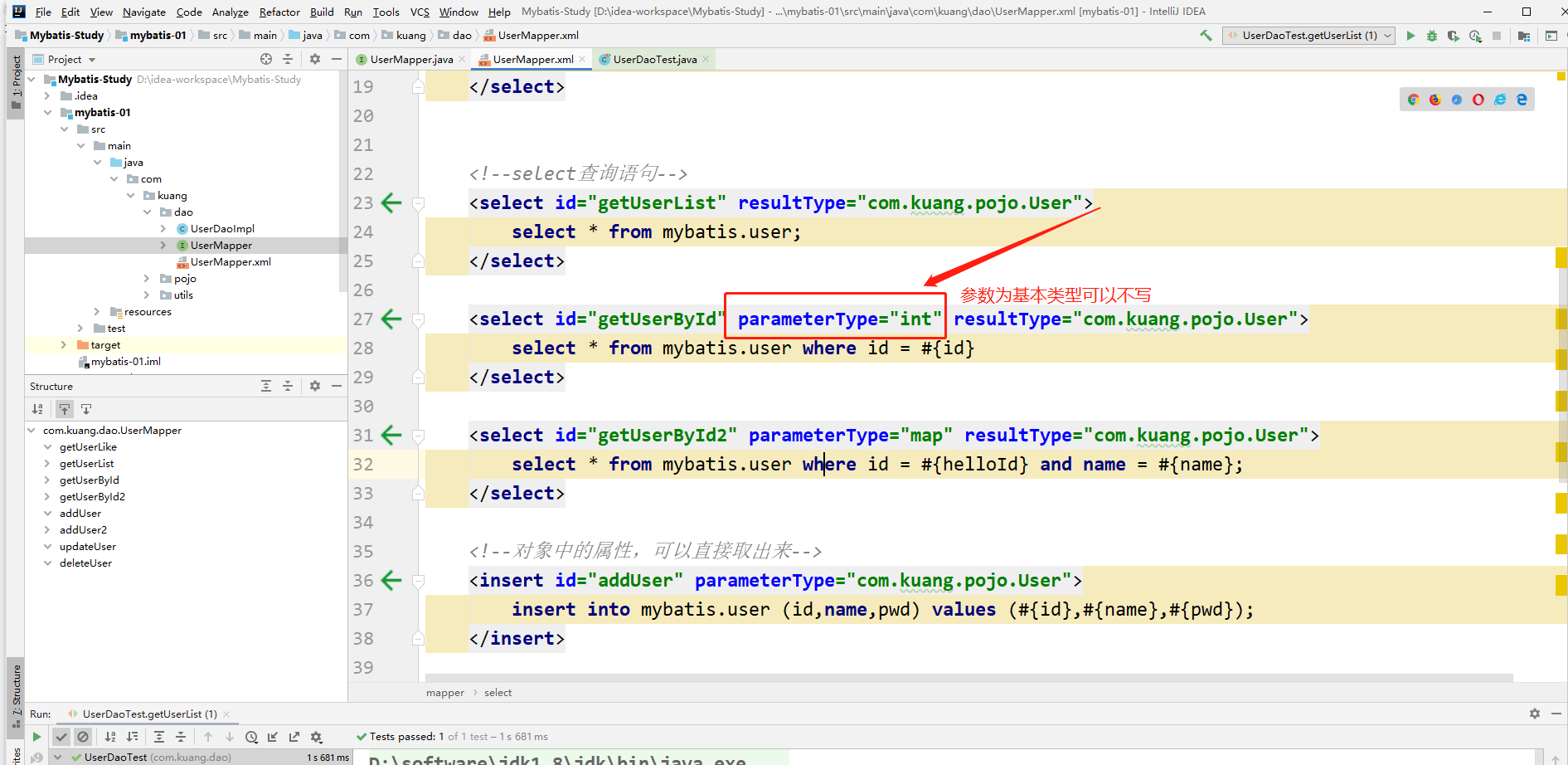Image resolution: width=1568 pixels, height=765 pixels.
Task: Select deleteUser in the Structure panel
Action: click(x=85, y=563)
